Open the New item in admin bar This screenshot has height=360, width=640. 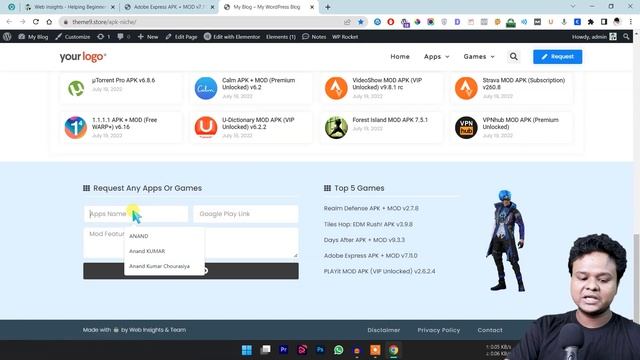(x=148, y=37)
